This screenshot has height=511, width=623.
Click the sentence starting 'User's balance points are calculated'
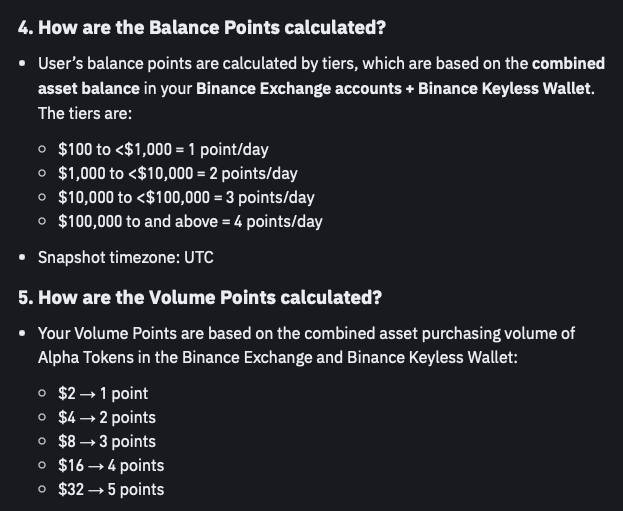(321, 88)
